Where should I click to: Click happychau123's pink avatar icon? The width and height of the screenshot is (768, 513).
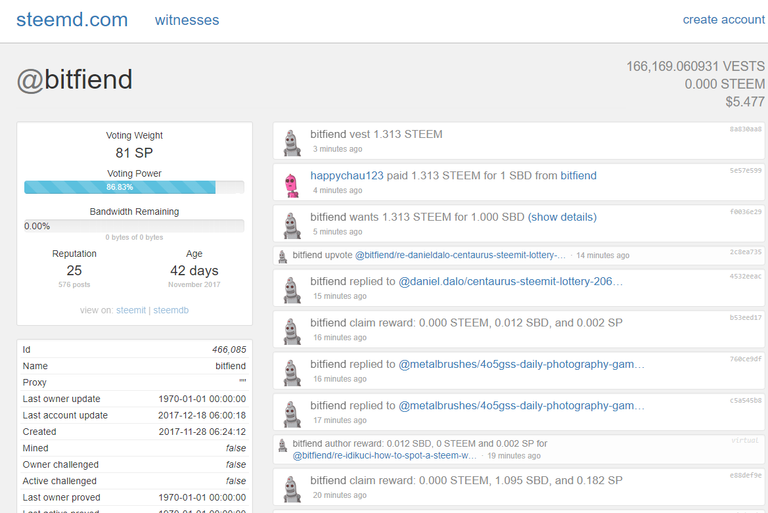tap(291, 183)
